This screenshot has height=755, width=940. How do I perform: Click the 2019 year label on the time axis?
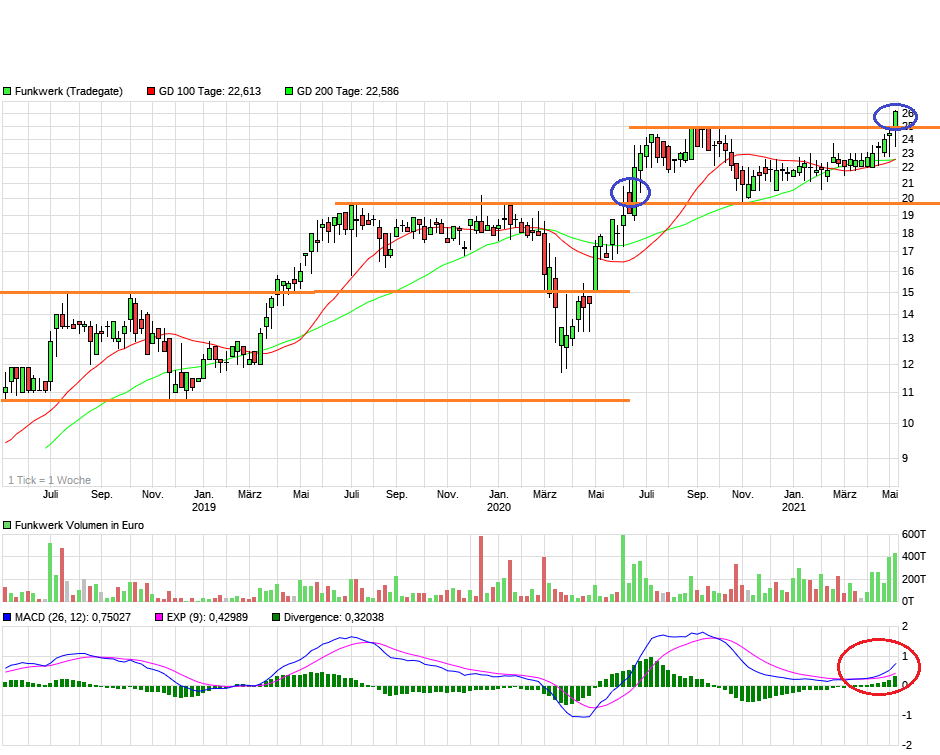point(203,507)
